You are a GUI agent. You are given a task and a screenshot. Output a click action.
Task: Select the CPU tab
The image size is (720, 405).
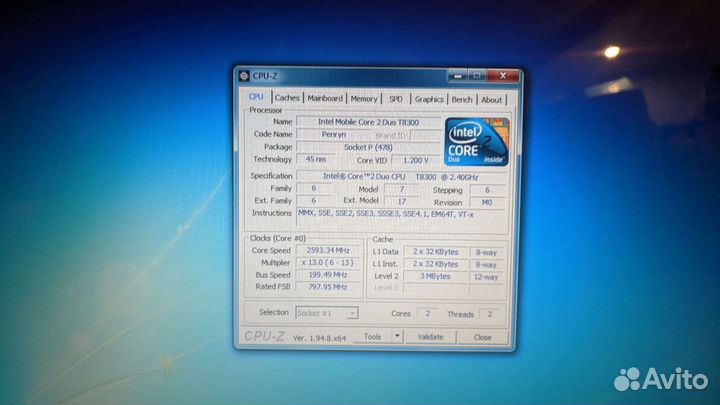(256, 97)
